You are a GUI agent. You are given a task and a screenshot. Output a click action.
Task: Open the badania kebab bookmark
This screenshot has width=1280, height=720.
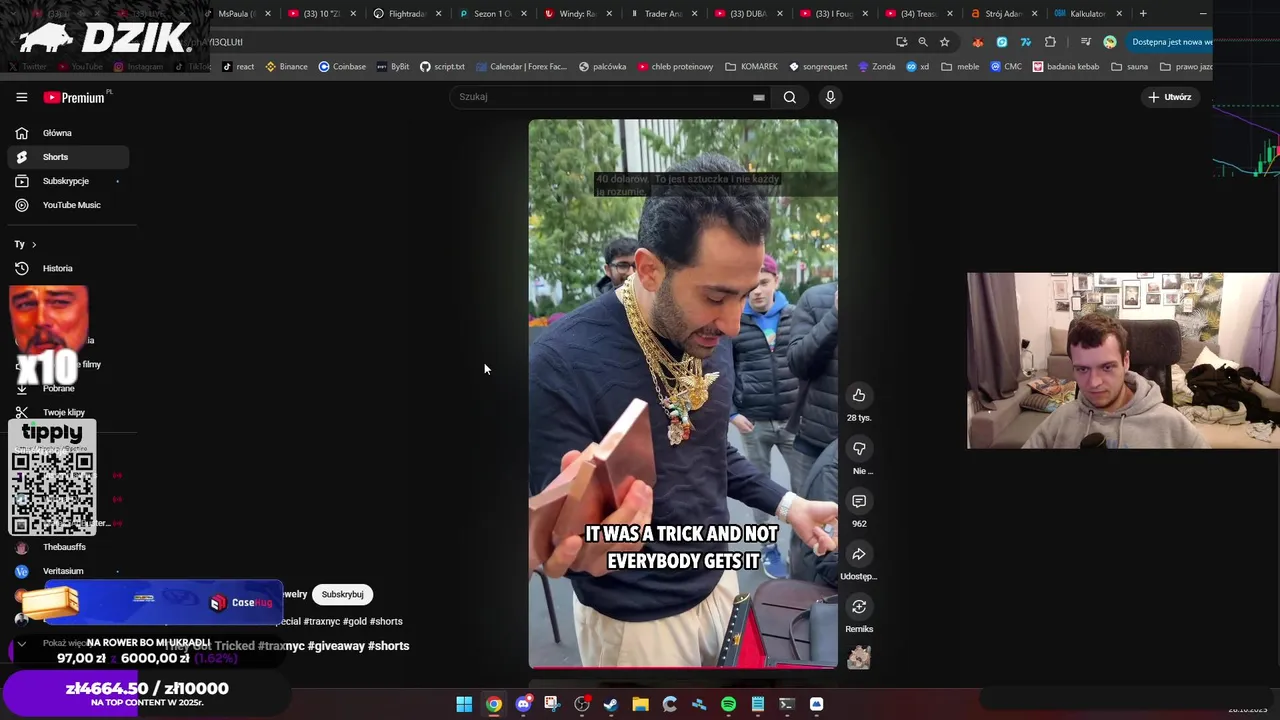click(1066, 67)
